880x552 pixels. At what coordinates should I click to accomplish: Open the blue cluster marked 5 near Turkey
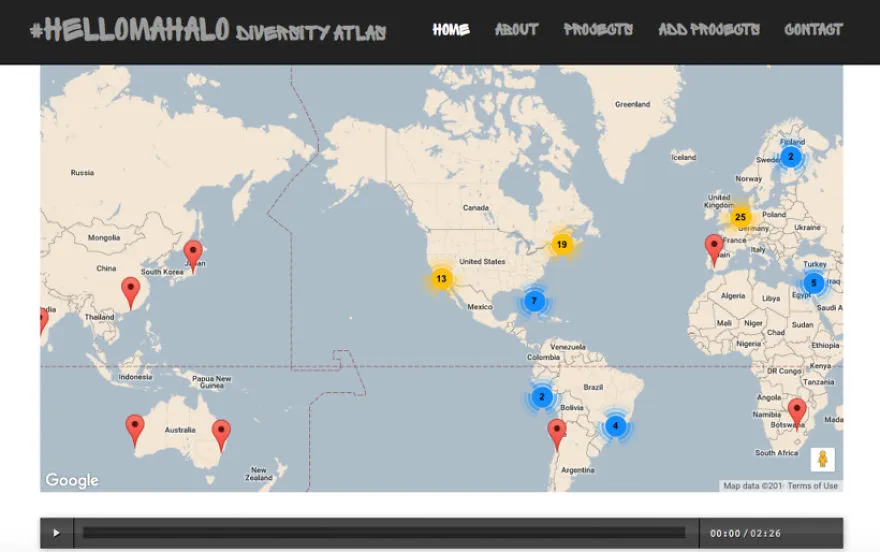[x=814, y=283]
